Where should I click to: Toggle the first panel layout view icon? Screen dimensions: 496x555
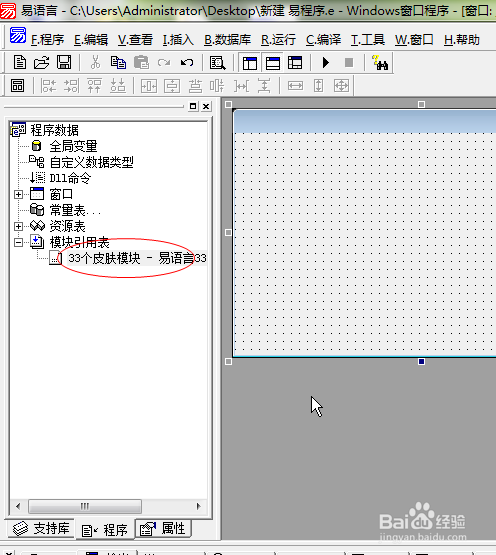(x=250, y=63)
